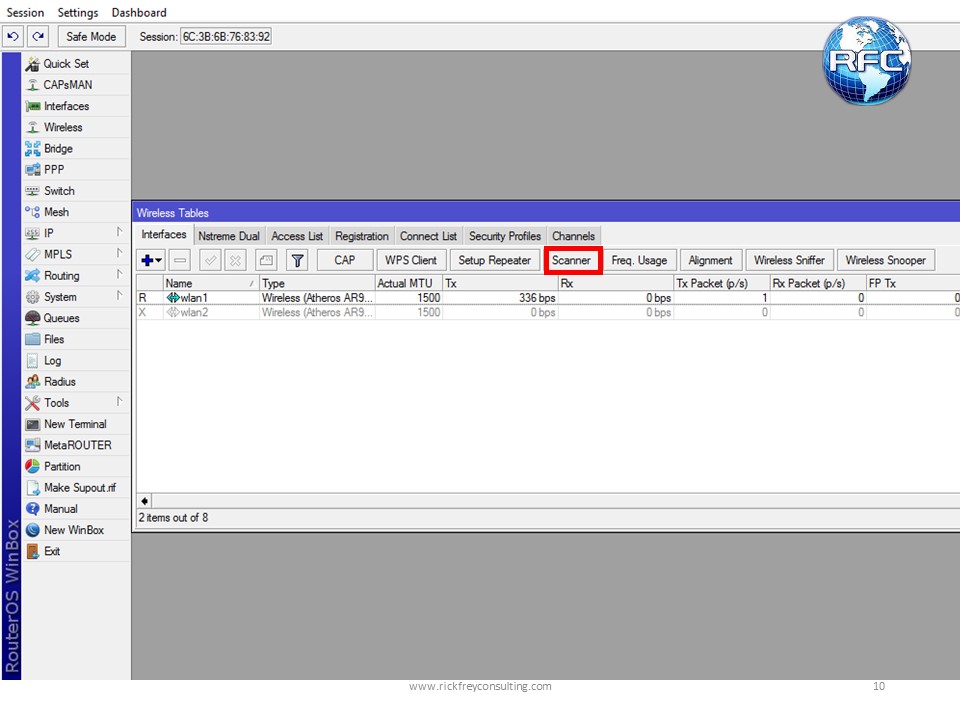Viewport: 960px width, 720px height.
Task: Select the wlan1 interface row
Action: [x=548, y=298]
